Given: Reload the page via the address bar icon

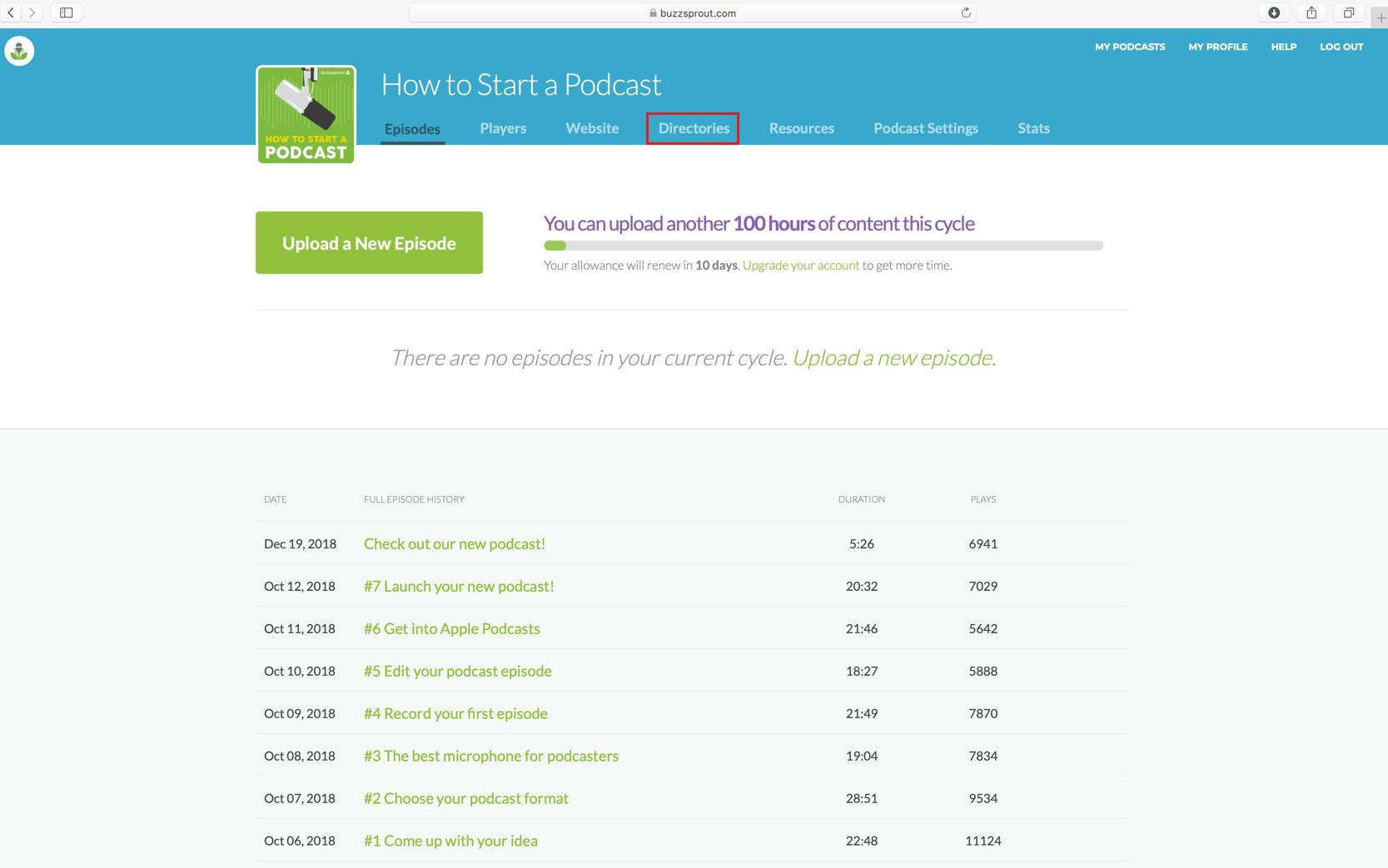Looking at the screenshot, I should [965, 12].
